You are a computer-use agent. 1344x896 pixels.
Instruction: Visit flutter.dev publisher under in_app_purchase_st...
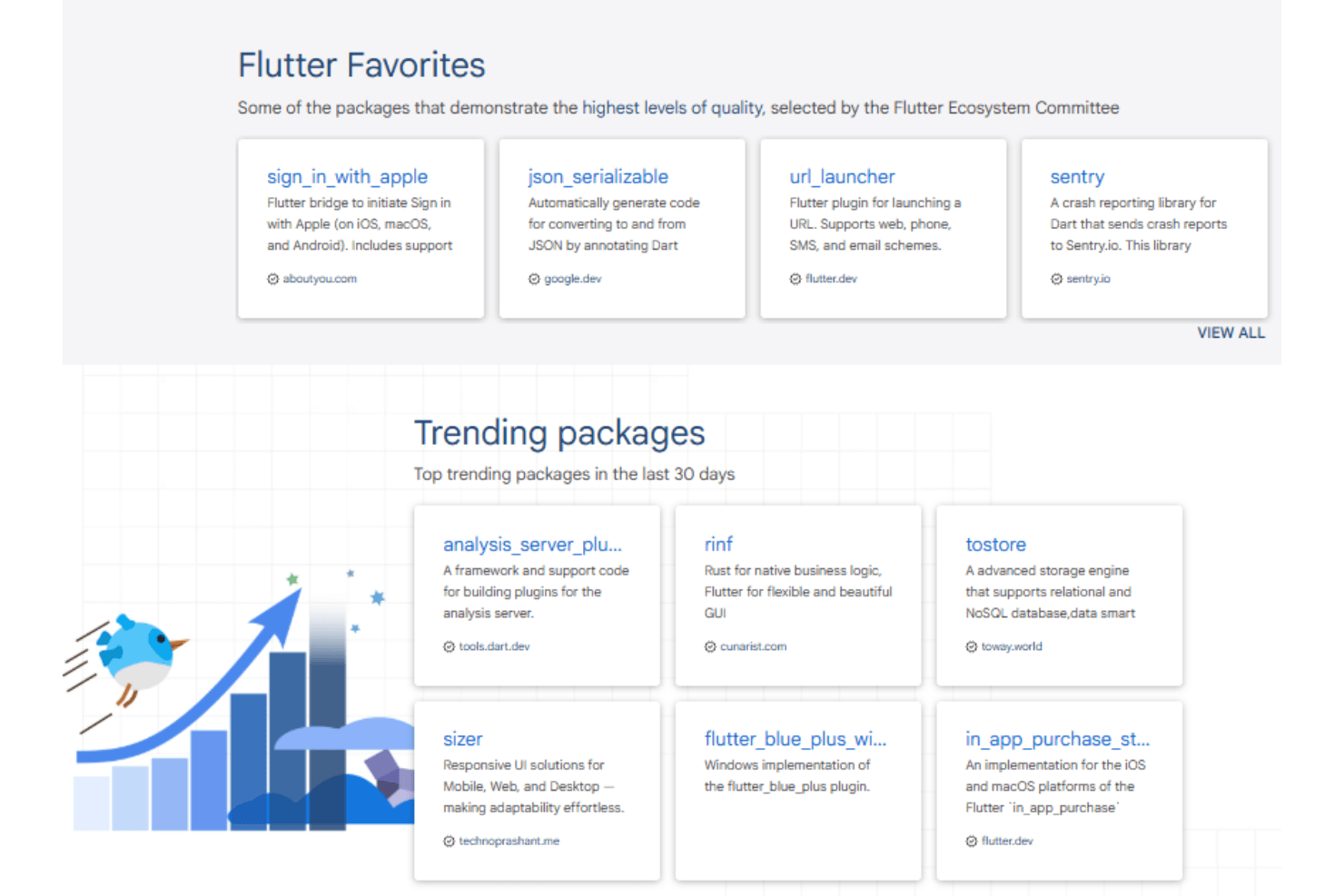[1007, 841]
